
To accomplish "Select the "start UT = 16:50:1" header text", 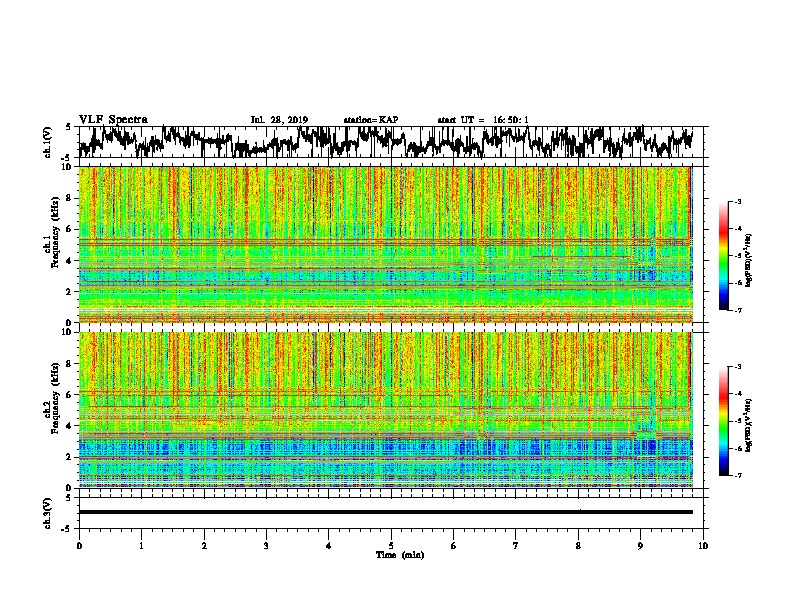I will pos(483,120).
